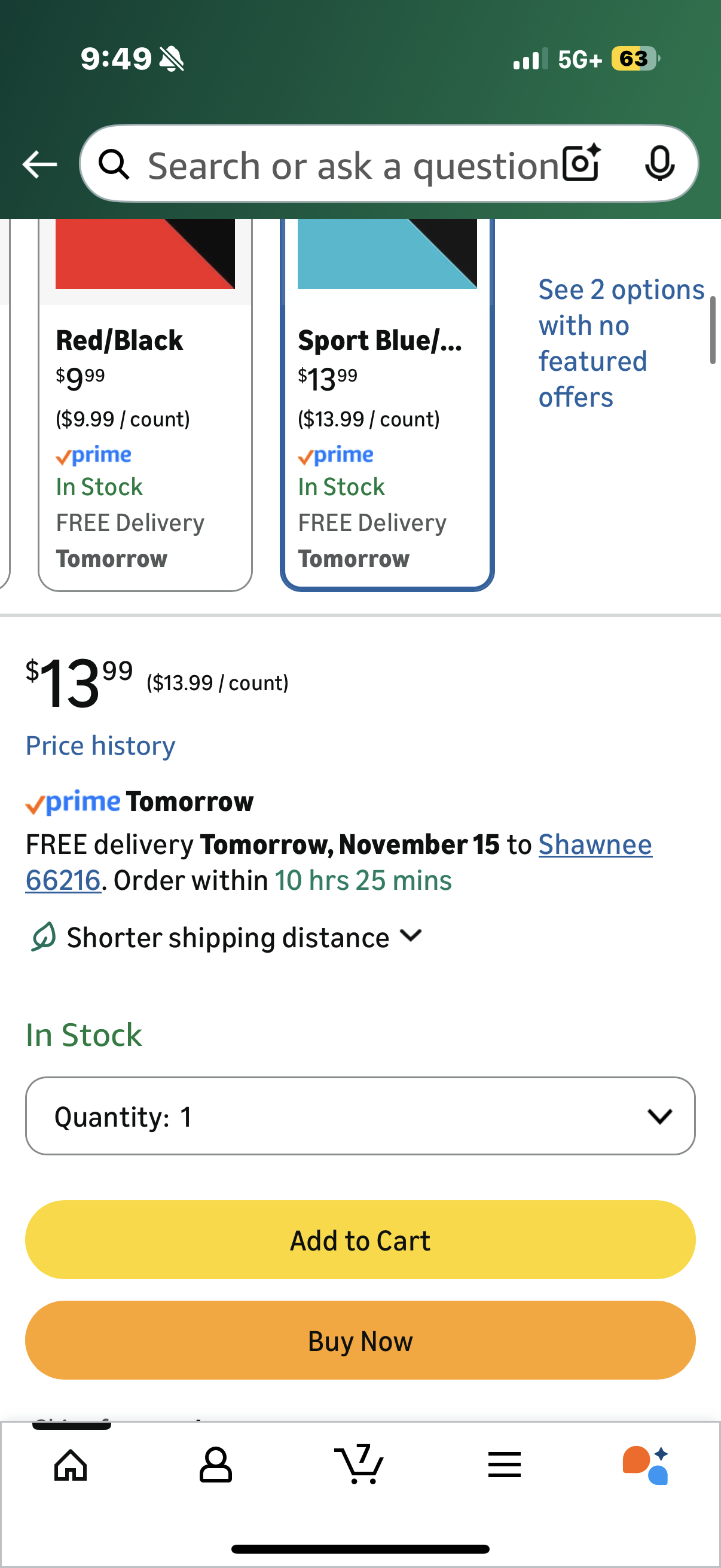This screenshot has width=721, height=1568.
Task: Open See 2 options with no featured offers
Action: tap(619, 343)
